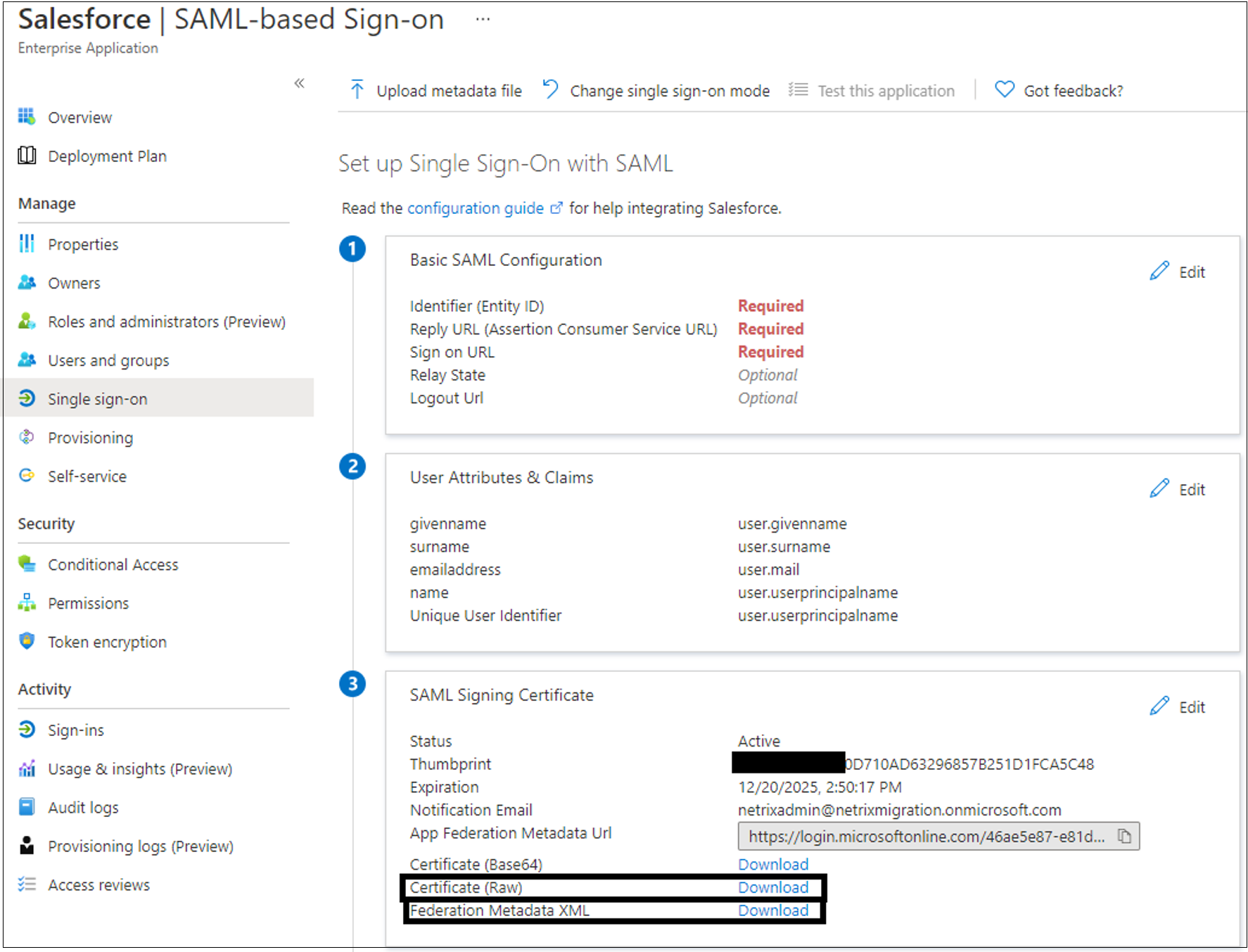Click the App Federation Metadata Url field
This screenshot has width=1248, height=952.
point(938,836)
